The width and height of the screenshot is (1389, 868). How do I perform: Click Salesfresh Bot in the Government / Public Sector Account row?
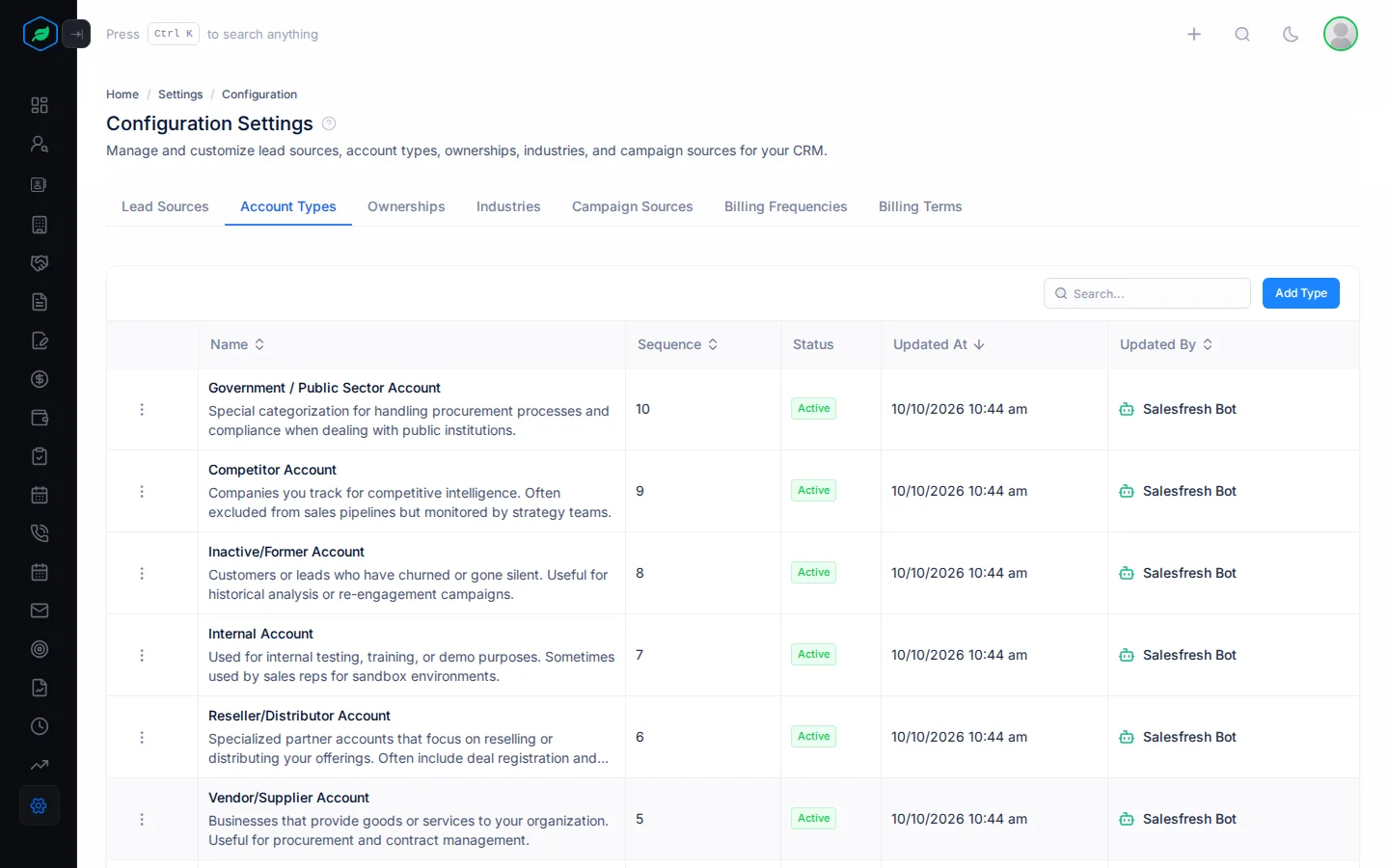click(x=1189, y=409)
